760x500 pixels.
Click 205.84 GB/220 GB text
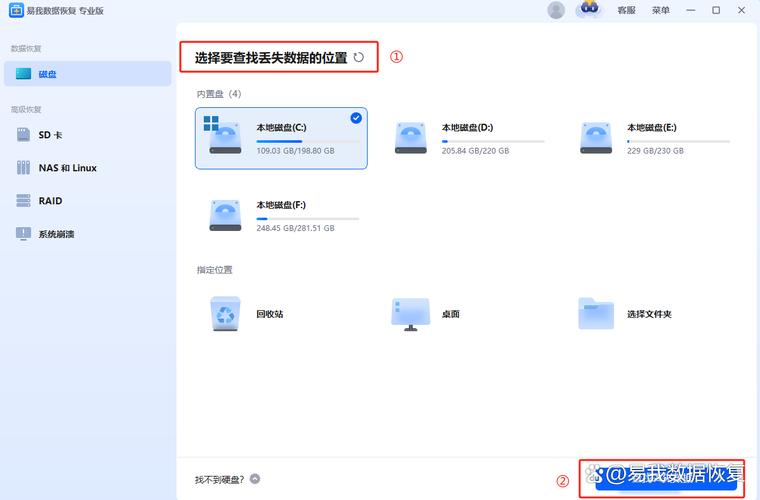coord(475,151)
